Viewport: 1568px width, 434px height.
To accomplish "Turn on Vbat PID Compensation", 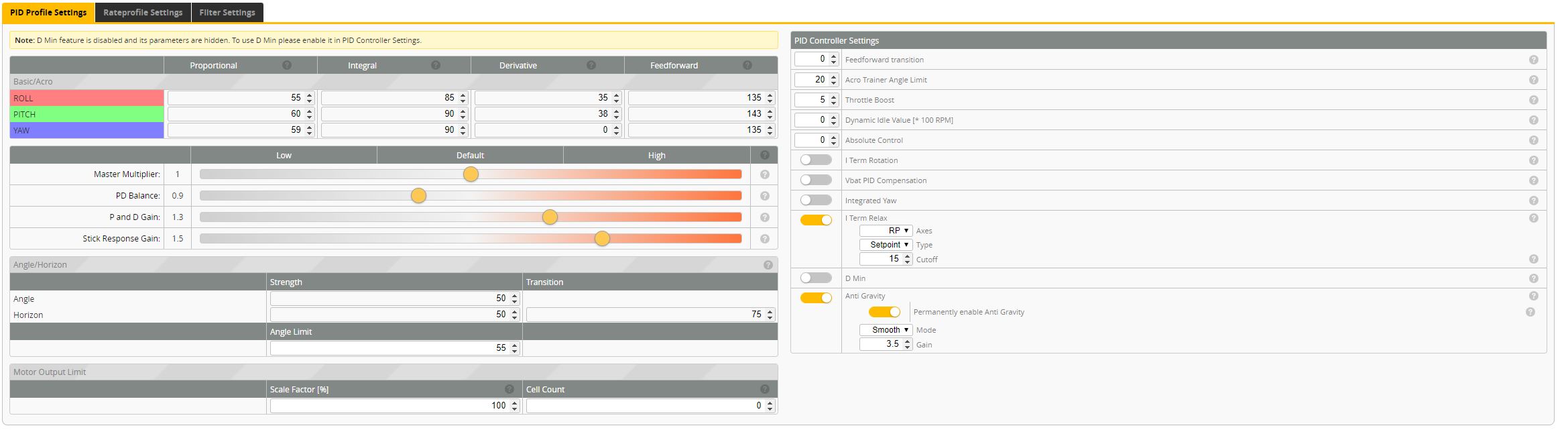I will tap(816, 180).
